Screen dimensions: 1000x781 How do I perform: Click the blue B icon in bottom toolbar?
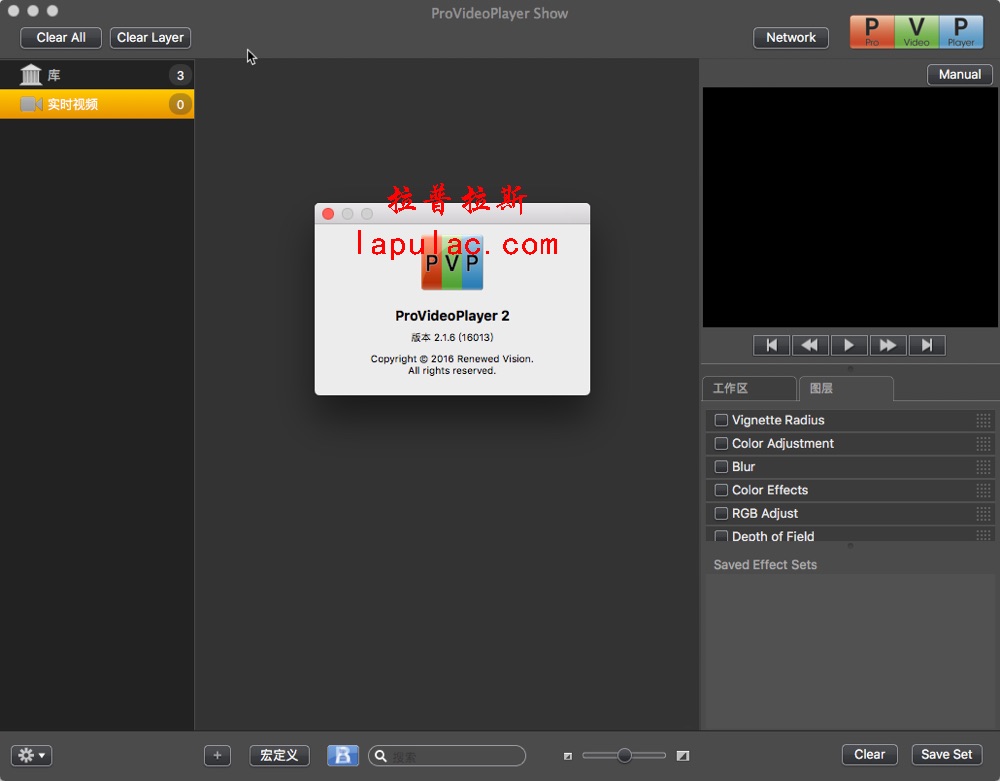(342, 755)
